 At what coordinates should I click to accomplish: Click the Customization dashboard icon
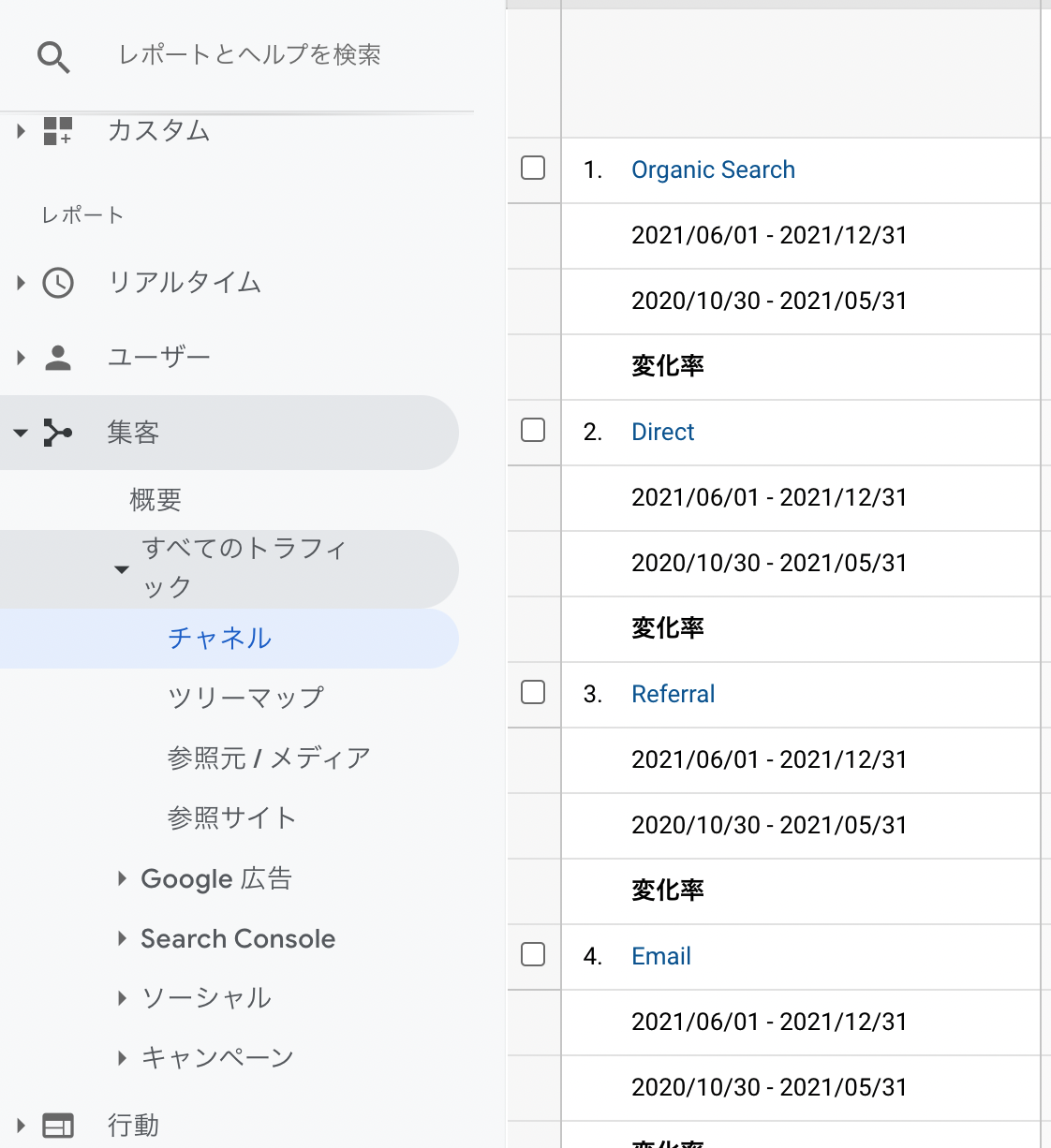[x=58, y=131]
